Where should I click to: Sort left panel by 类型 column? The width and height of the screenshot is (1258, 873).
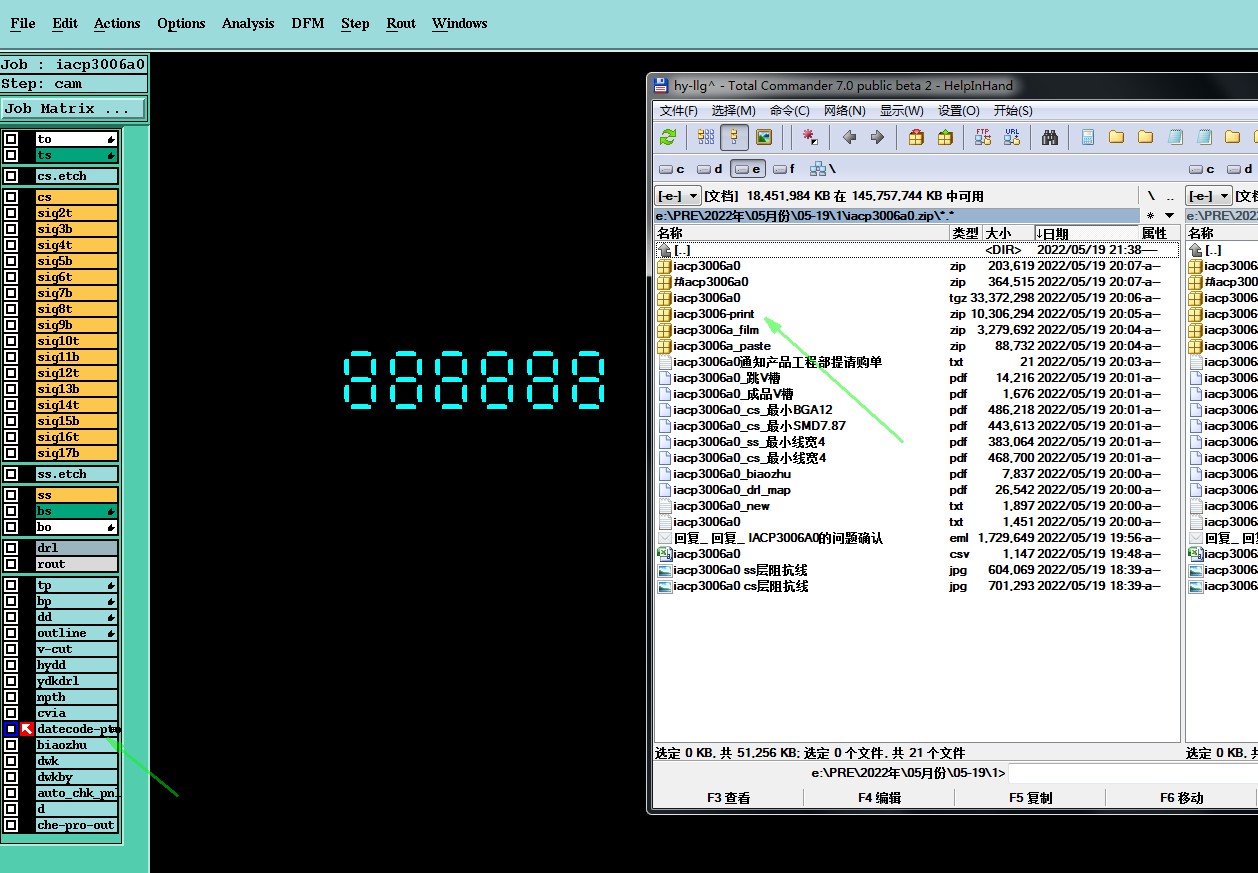click(x=965, y=233)
